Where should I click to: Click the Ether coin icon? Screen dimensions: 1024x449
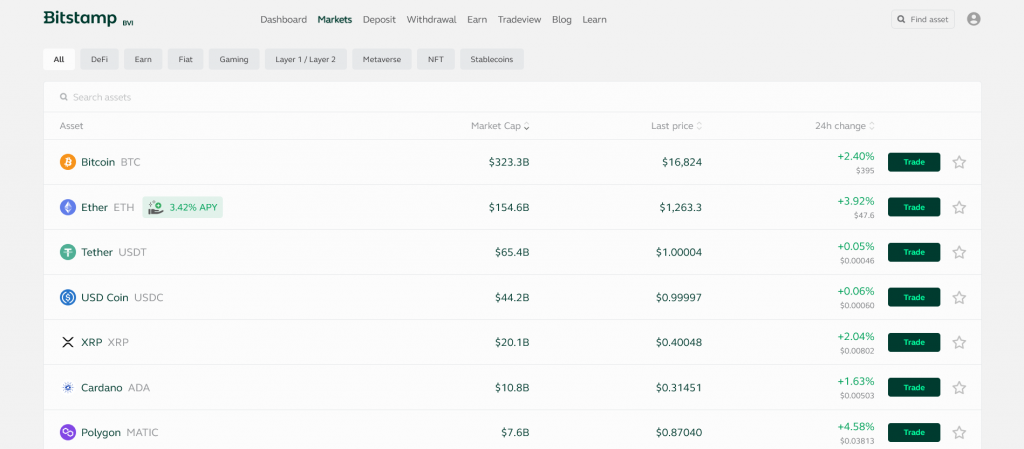(68, 208)
